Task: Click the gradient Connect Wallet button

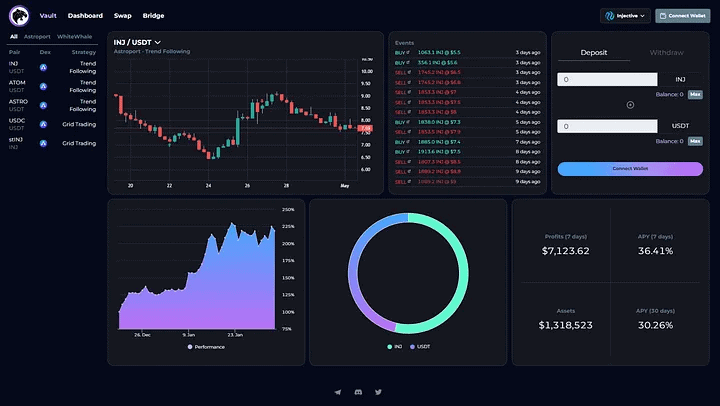Action: (x=630, y=169)
